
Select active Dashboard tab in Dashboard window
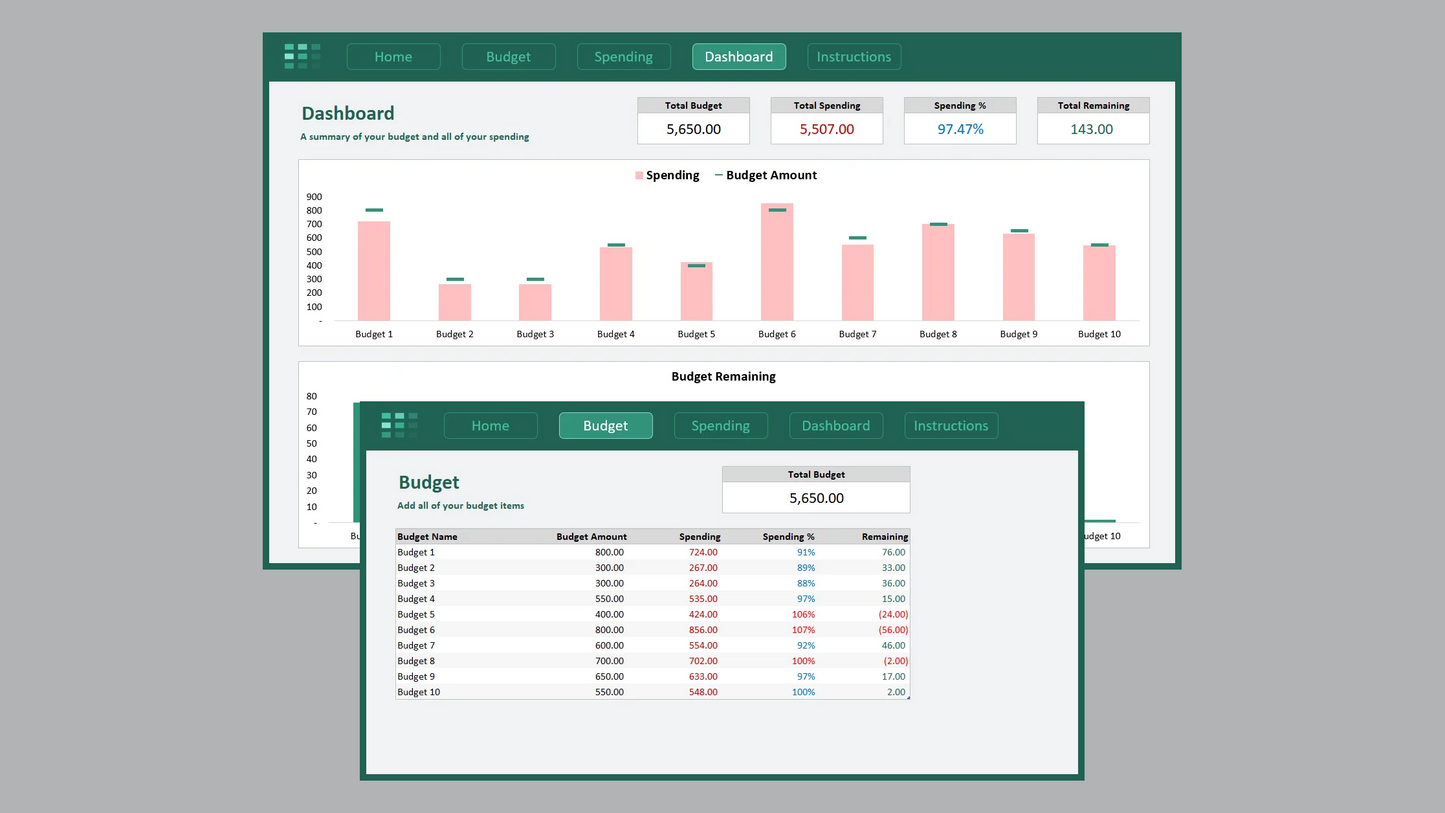click(739, 57)
